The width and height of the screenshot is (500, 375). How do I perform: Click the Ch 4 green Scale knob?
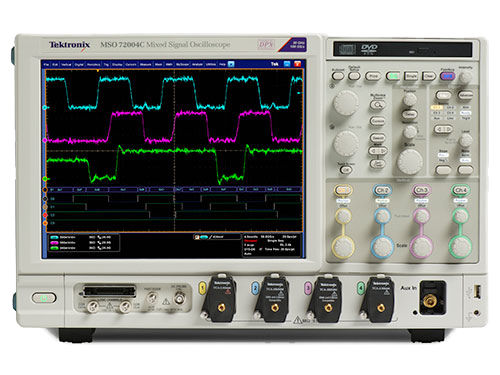460,247
